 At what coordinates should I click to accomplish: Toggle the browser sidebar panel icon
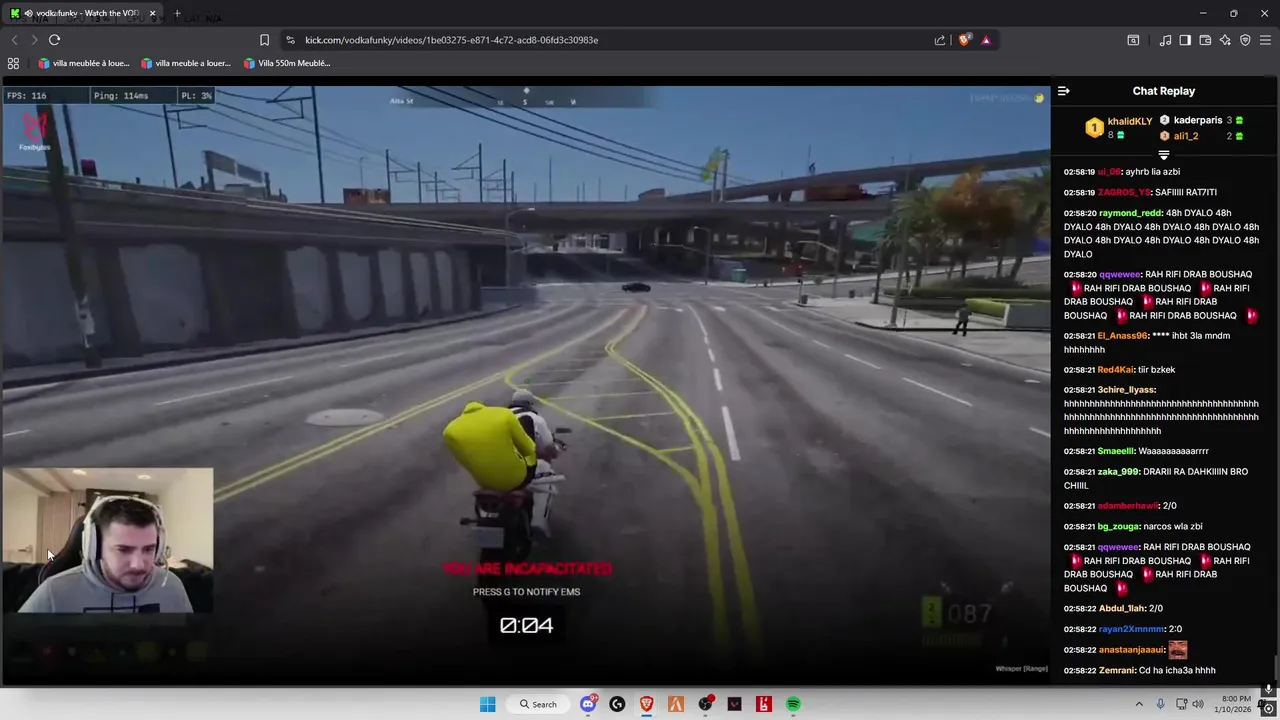tap(1185, 40)
